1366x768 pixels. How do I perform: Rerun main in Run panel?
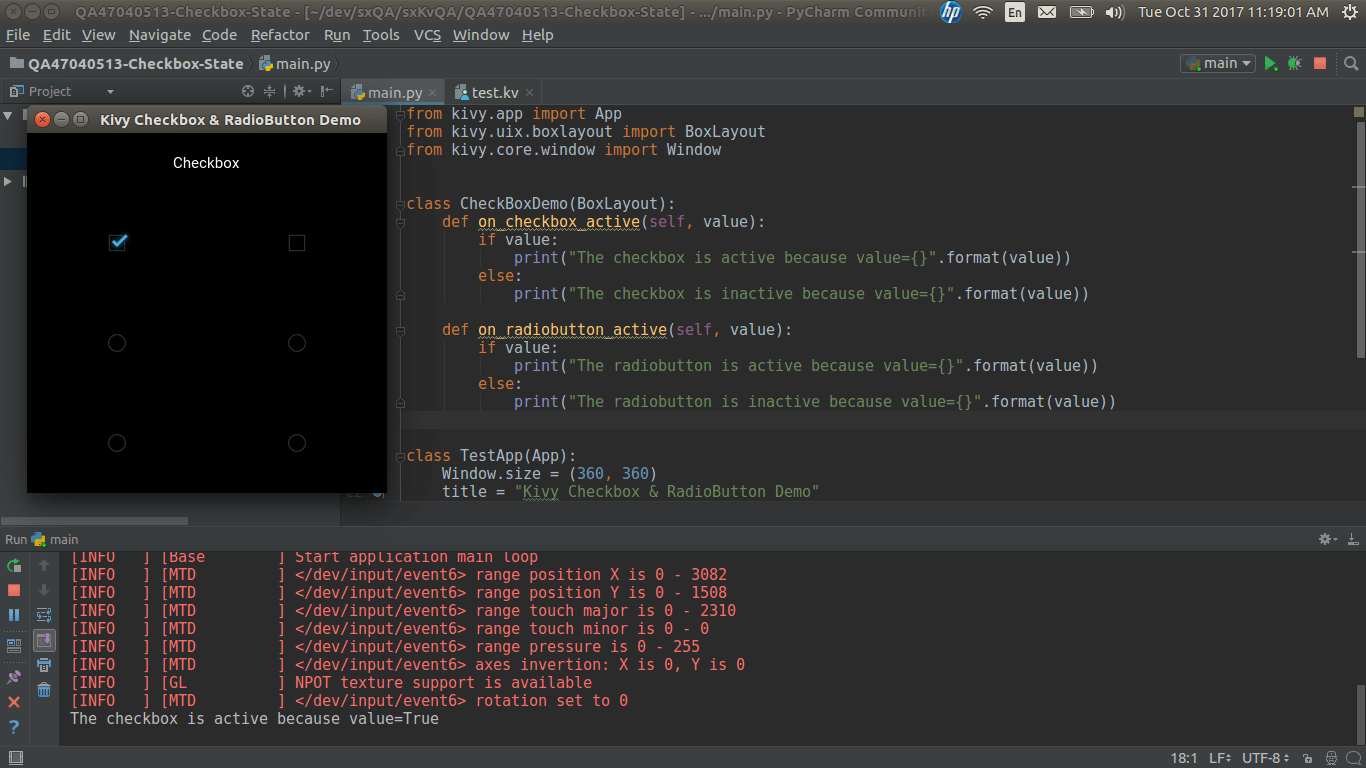(x=14, y=565)
